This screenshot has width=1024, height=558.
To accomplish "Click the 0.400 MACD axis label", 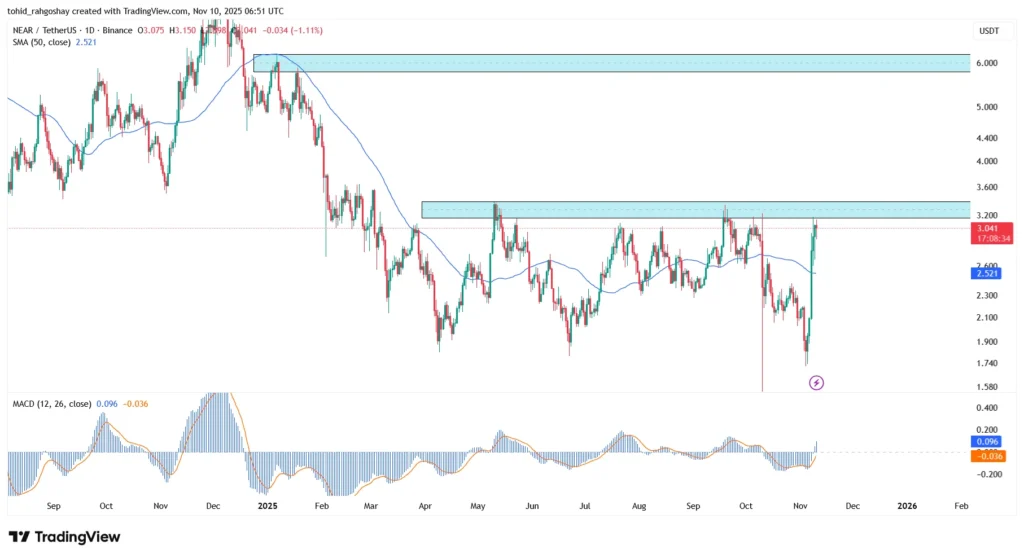I will (x=986, y=408).
